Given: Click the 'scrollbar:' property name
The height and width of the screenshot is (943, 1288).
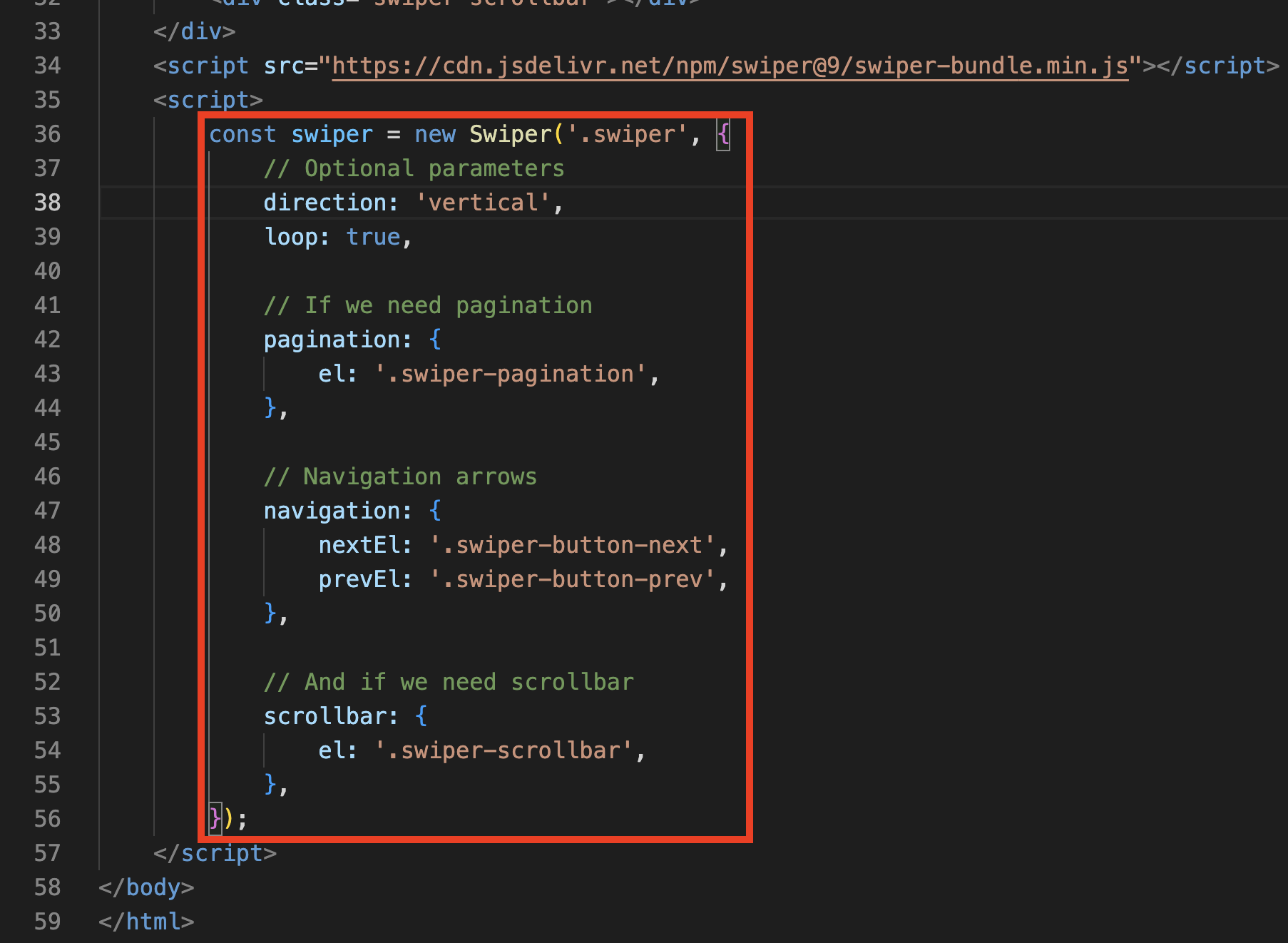Looking at the screenshot, I should pyautogui.click(x=331, y=716).
